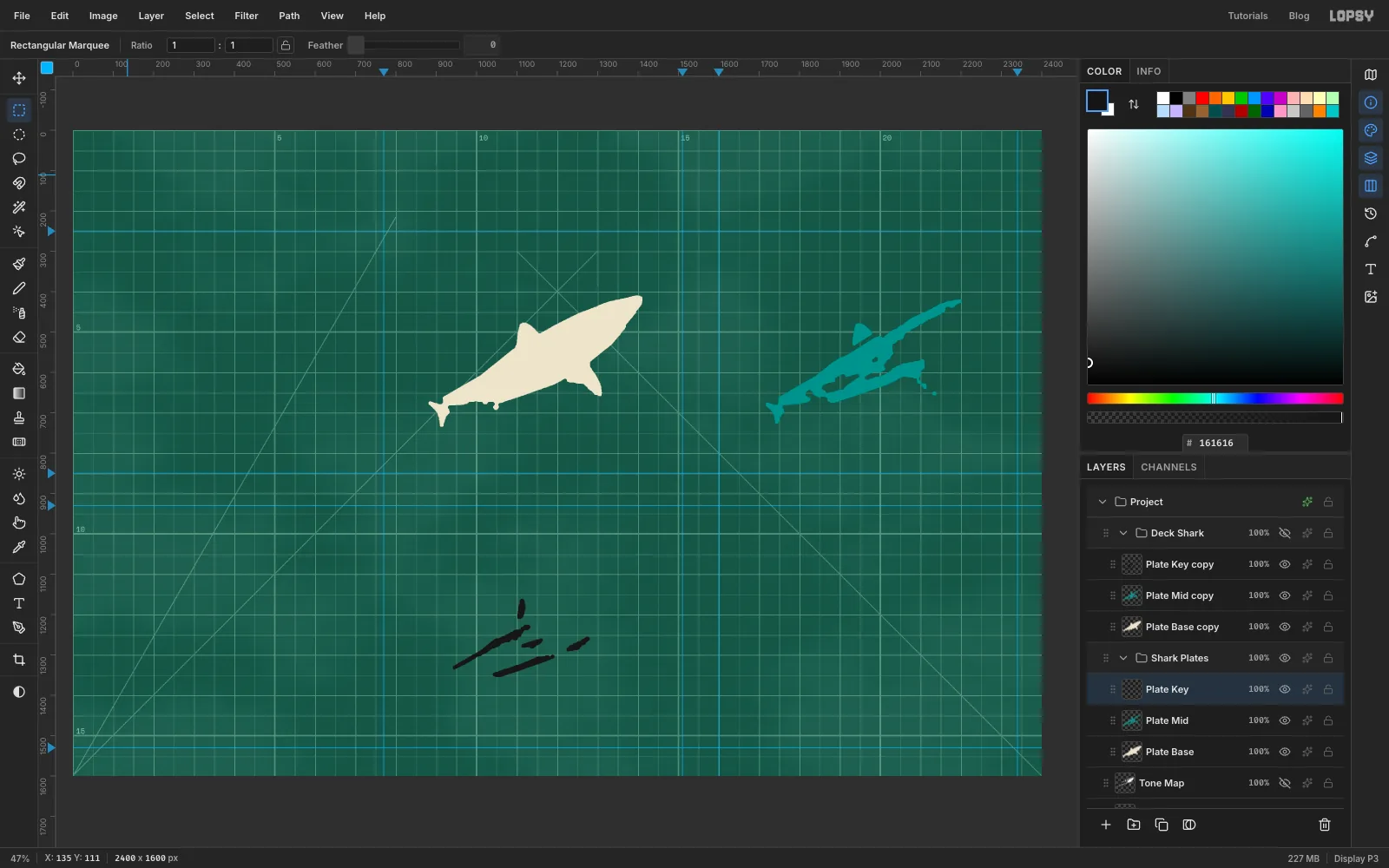Viewport: 1389px width, 868px height.
Task: Create a new layer group folder
Action: (1134, 825)
